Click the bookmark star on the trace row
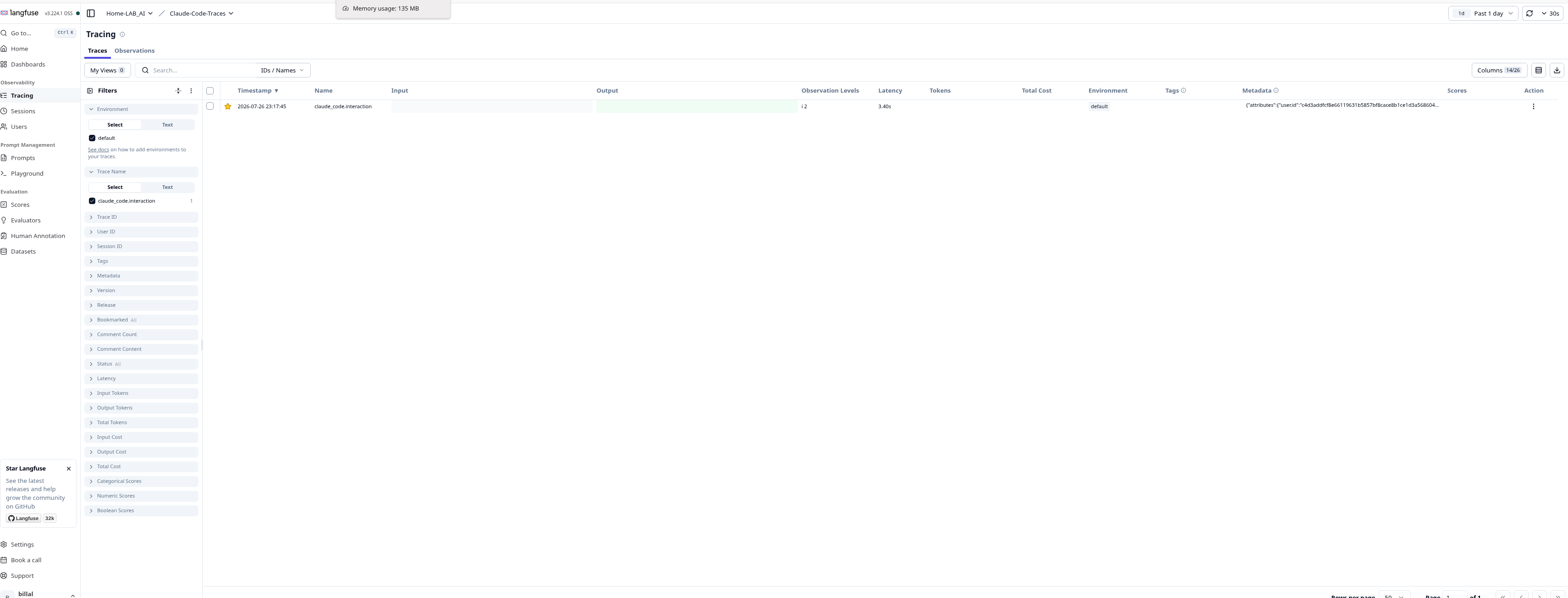Image resolution: width=1568 pixels, height=598 pixels. (x=228, y=106)
